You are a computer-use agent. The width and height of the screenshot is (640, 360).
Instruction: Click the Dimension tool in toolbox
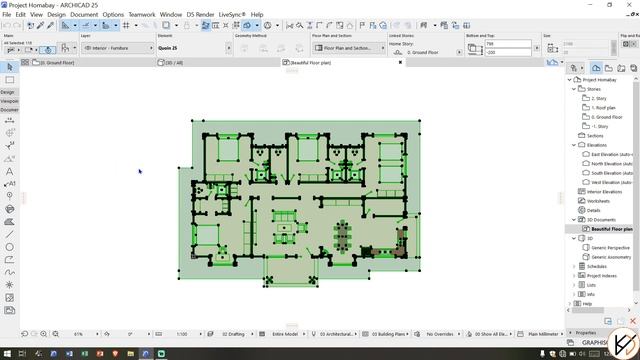[x=9, y=121]
